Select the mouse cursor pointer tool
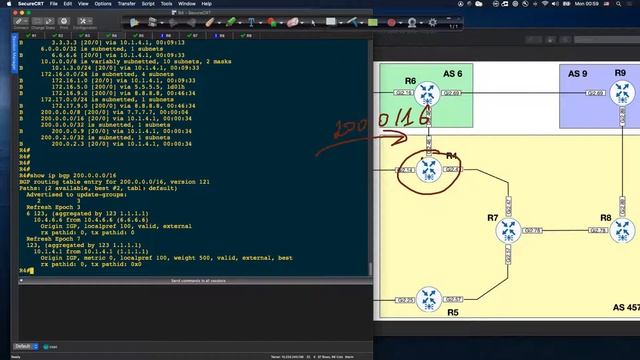The width and height of the screenshot is (640, 360). click(313, 22)
